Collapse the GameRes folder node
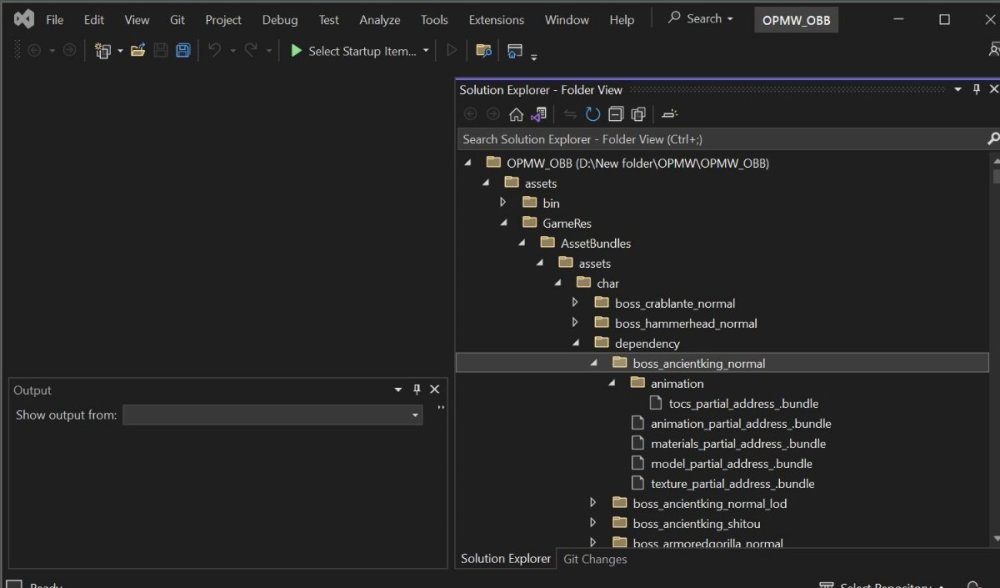The width and height of the screenshot is (1000, 588). pyautogui.click(x=504, y=223)
